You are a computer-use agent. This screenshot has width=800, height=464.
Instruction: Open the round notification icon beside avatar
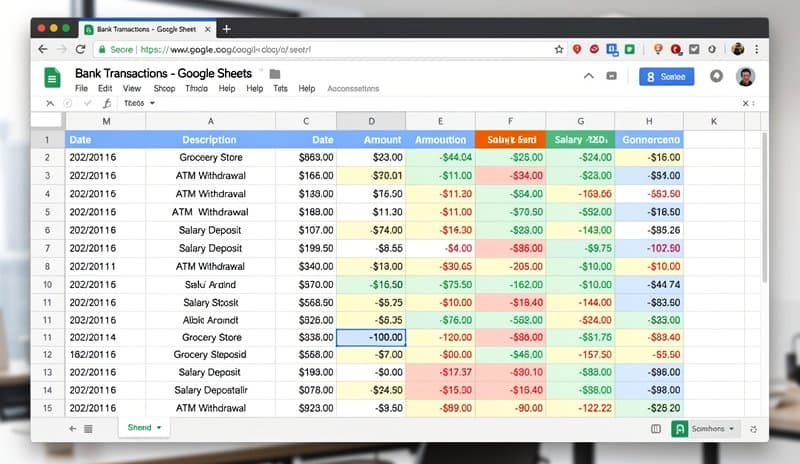716,76
